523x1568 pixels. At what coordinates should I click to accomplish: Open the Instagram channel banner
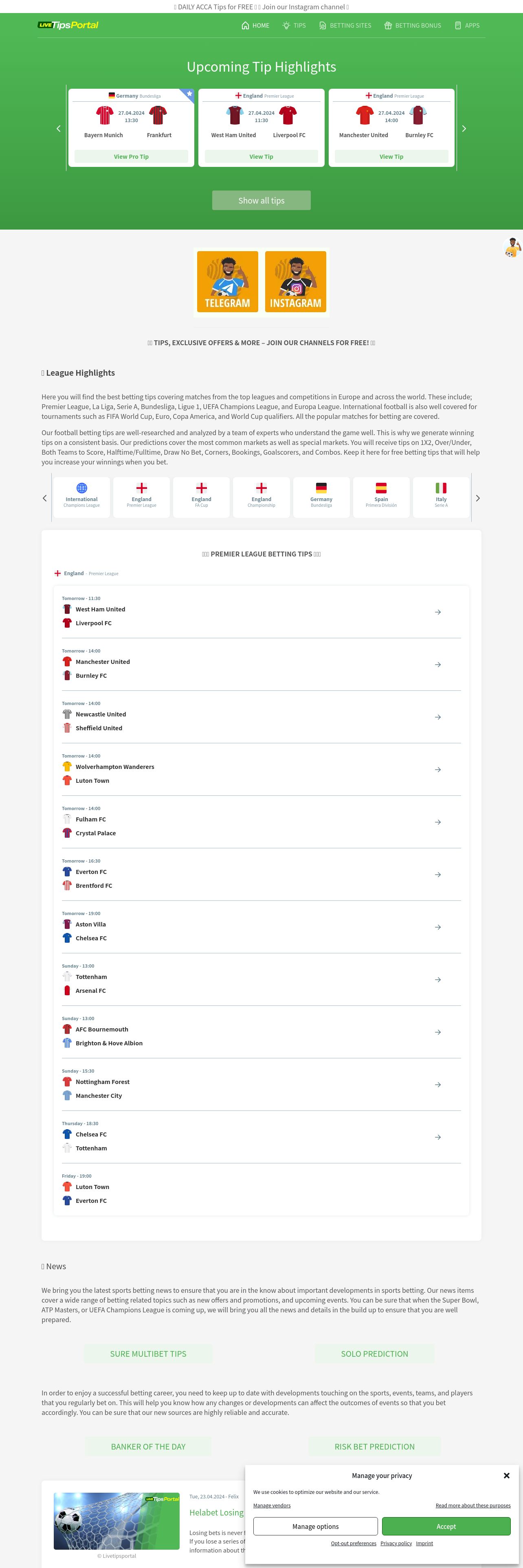pyautogui.click(x=295, y=282)
